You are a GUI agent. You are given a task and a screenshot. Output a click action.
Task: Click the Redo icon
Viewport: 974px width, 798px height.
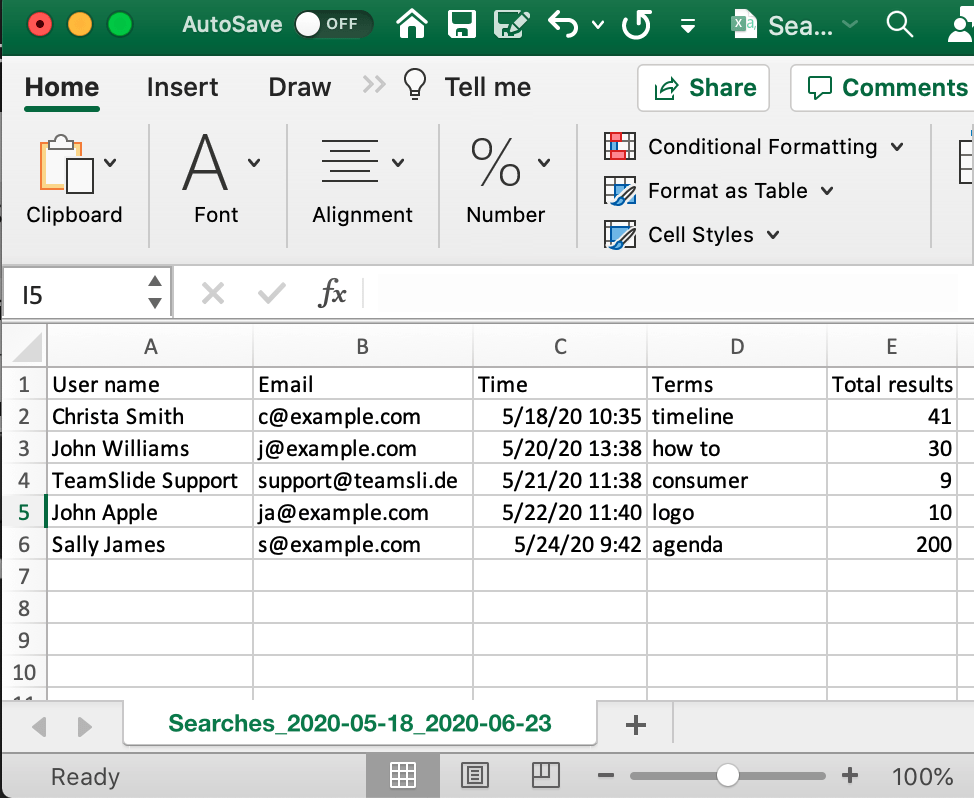coord(638,25)
